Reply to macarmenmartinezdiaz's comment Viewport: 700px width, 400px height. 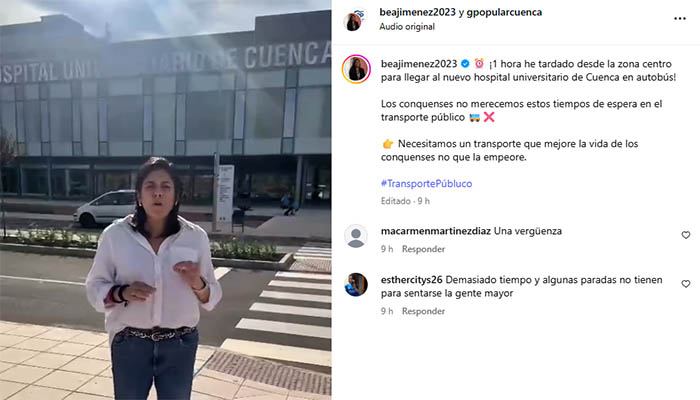pyautogui.click(x=423, y=249)
